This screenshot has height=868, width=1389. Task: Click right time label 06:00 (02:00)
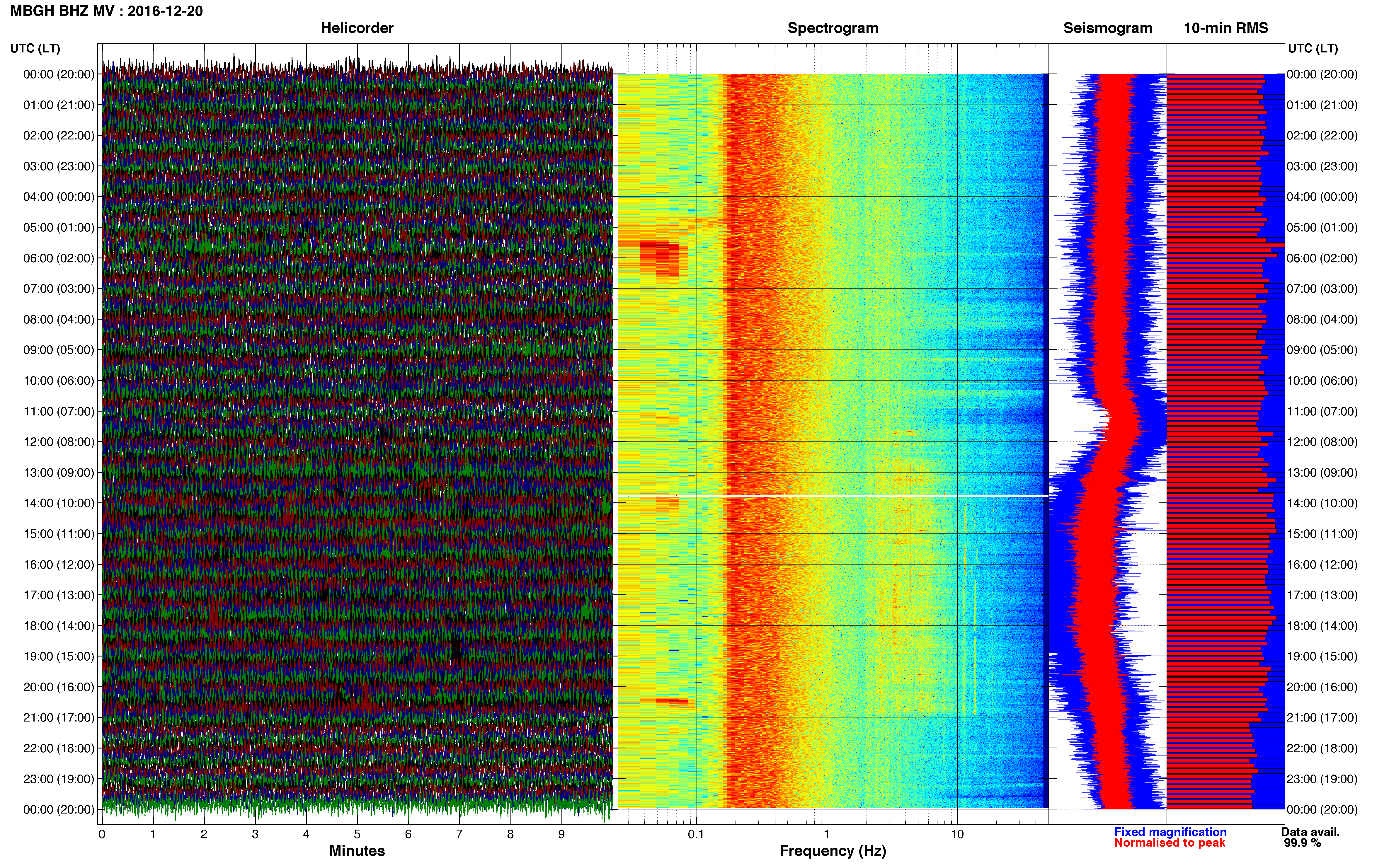(1322, 258)
